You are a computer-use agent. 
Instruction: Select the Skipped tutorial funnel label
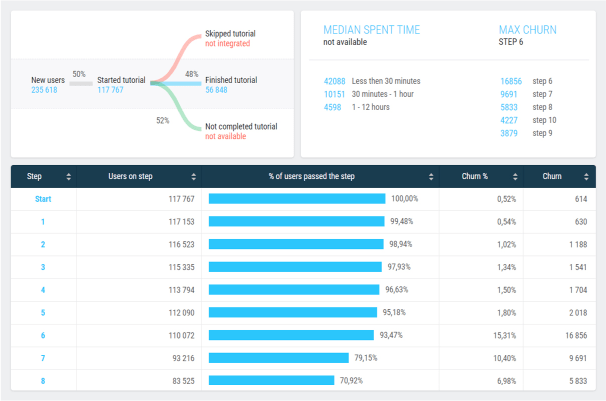pyautogui.click(x=230, y=33)
